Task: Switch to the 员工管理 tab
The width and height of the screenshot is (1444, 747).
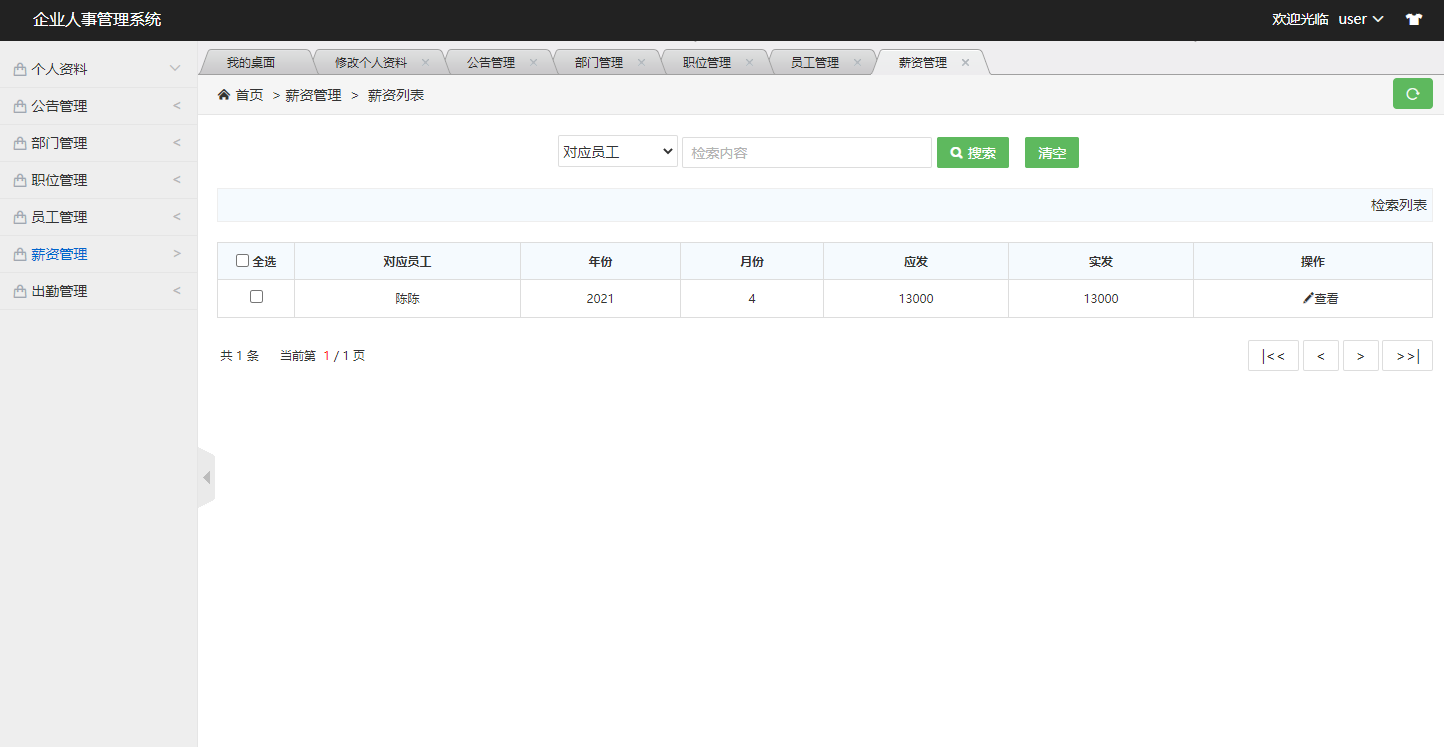Action: tap(814, 61)
